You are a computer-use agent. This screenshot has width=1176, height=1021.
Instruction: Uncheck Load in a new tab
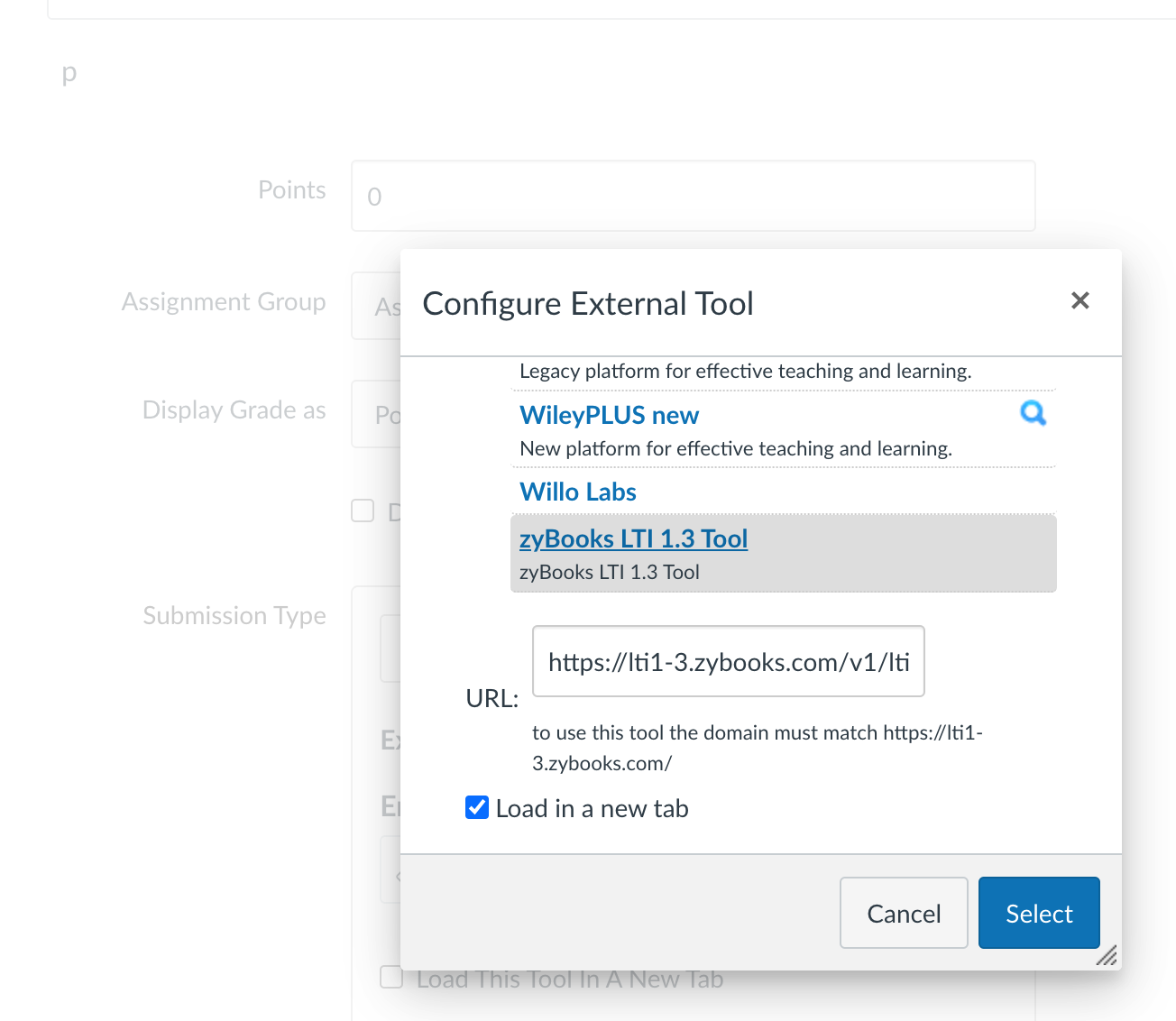pos(477,807)
